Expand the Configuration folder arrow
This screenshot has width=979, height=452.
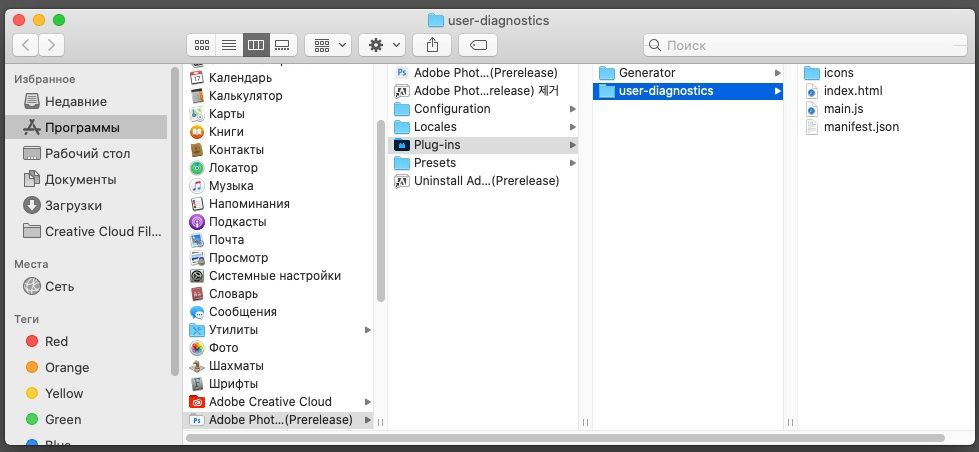tap(573, 109)
